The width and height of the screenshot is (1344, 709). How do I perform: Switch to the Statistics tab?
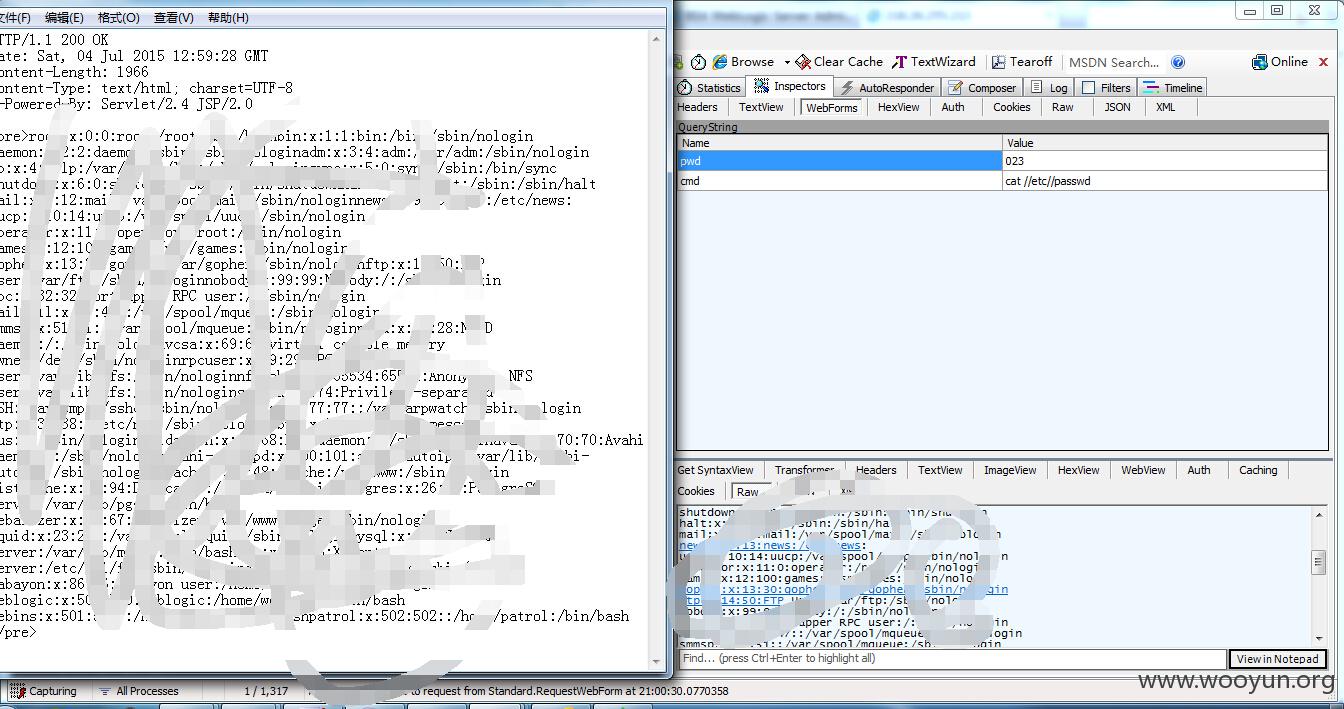click(710, 87)
